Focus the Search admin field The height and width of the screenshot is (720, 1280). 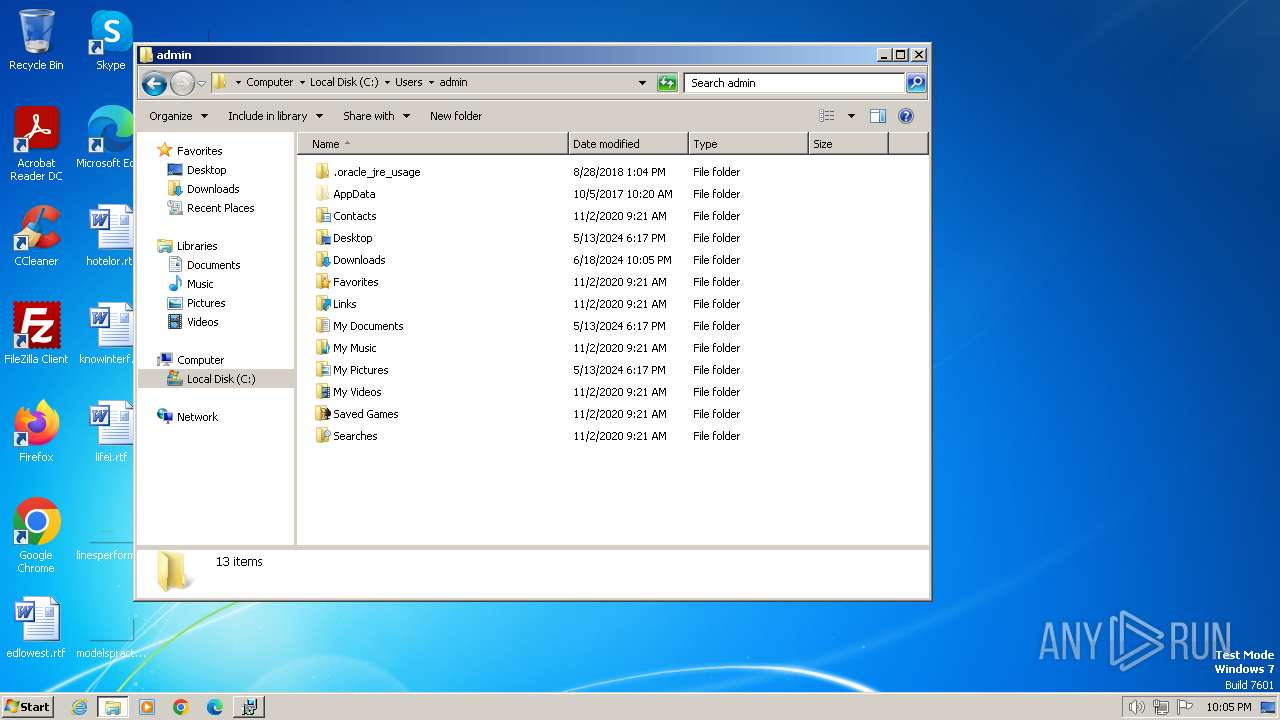pyautogui.click(x=795, y=83)
